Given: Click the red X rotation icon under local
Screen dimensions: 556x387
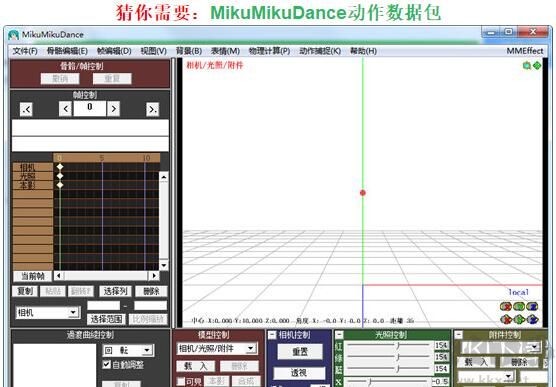Looking at the screenshot, I should point(505,306).
